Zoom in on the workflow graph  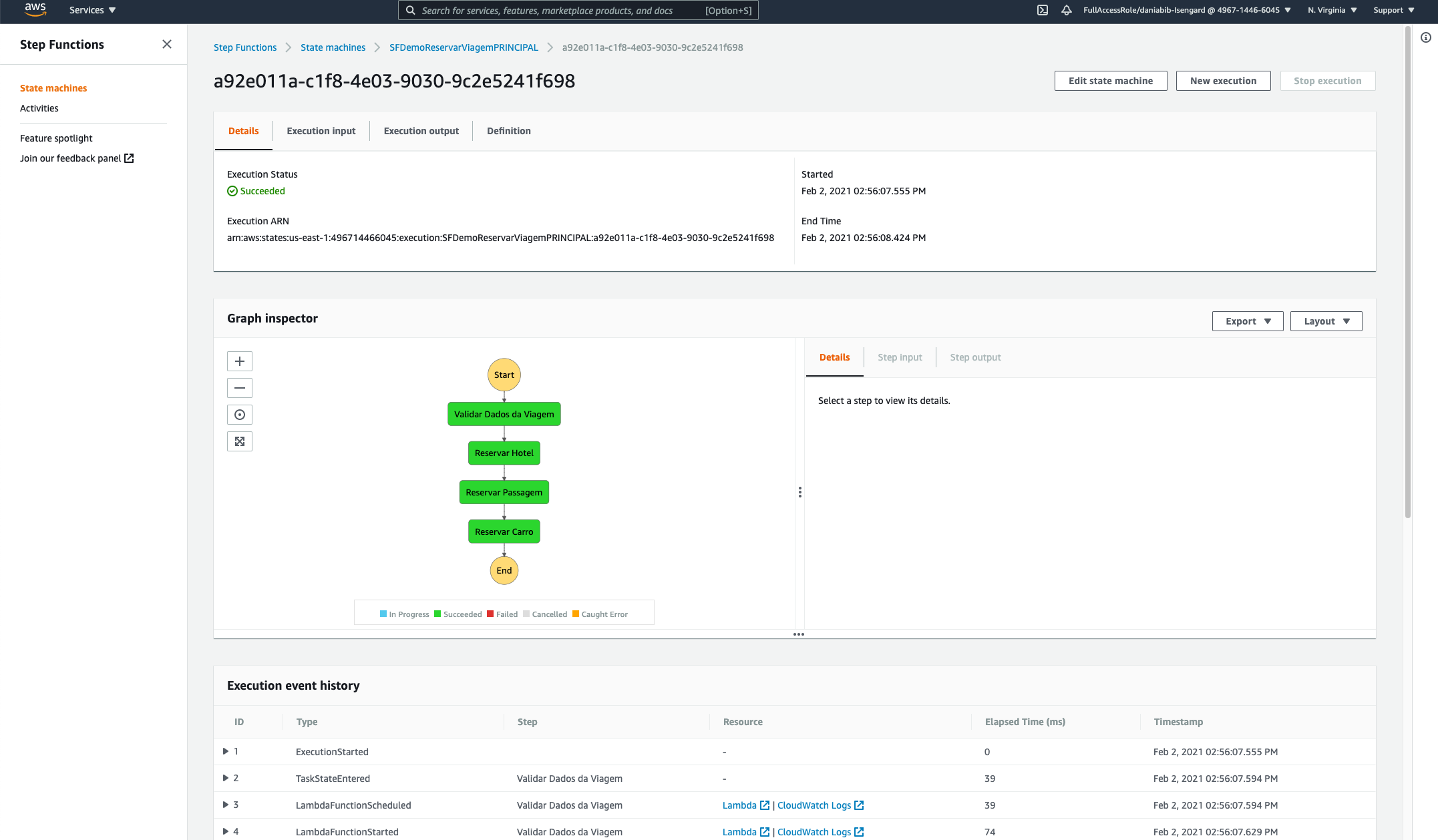[x=240, y=361]
